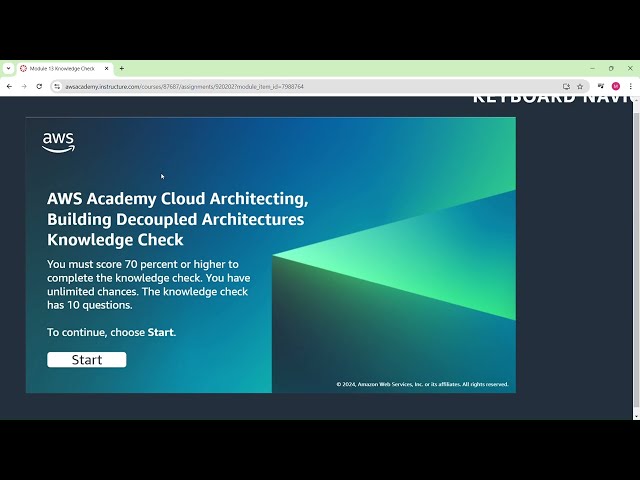Start the knowledge check with the Start button
Image resolution: width=640 pixels, height=480 pixels.
tap(87, 360)
